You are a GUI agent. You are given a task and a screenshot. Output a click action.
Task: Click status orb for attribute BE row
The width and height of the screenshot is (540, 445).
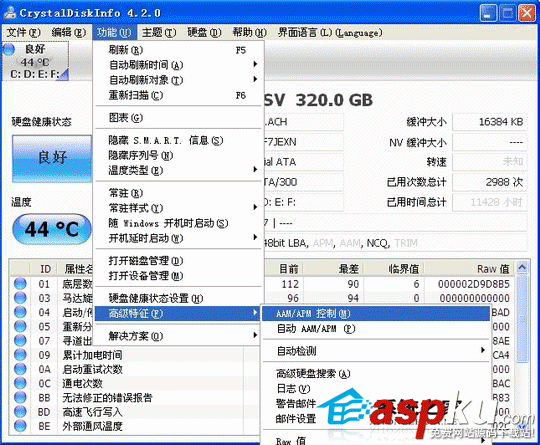coord(20,426)
